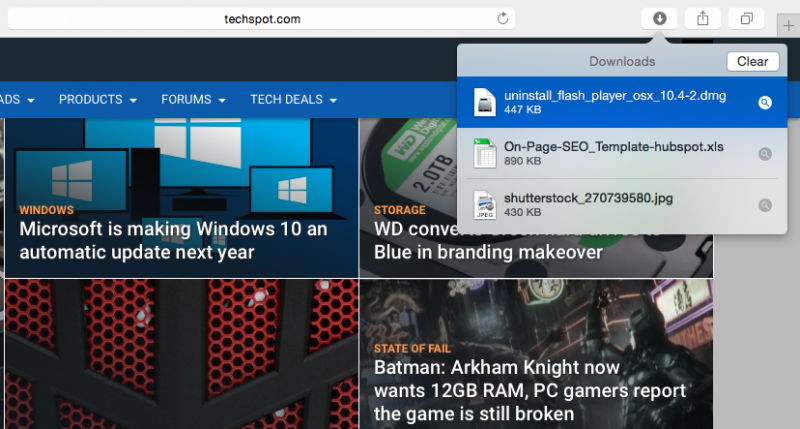The width and height of the screenshot is (800, 429).
Task: Show all tabs overview icon
Action: click(746, 19)
